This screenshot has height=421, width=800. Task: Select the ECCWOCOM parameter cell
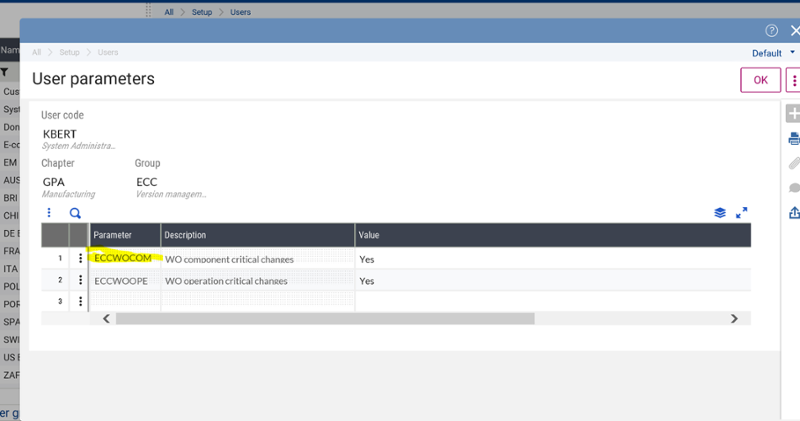point(125,258)
